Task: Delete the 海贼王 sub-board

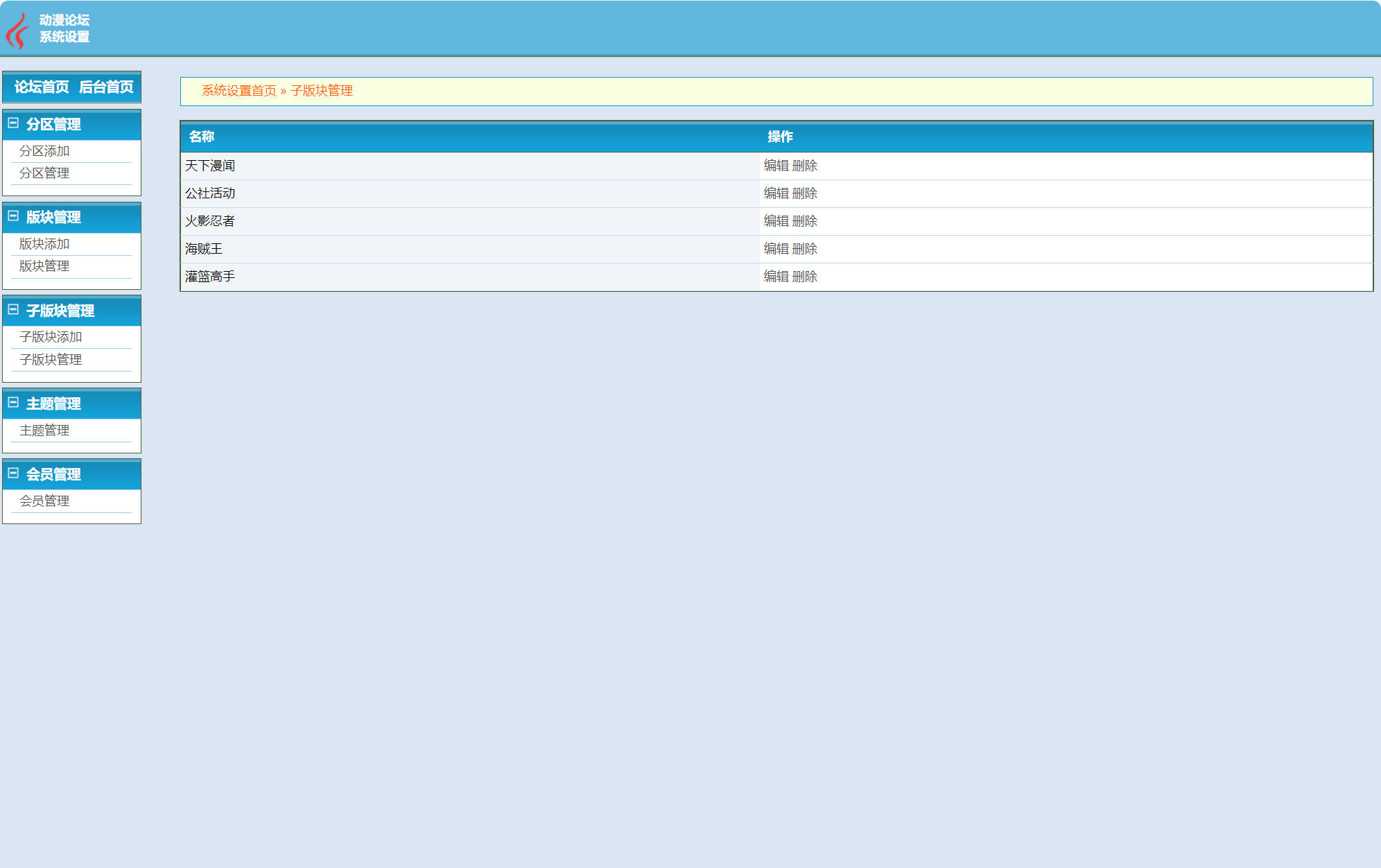Action: click(x=805, y=249)
